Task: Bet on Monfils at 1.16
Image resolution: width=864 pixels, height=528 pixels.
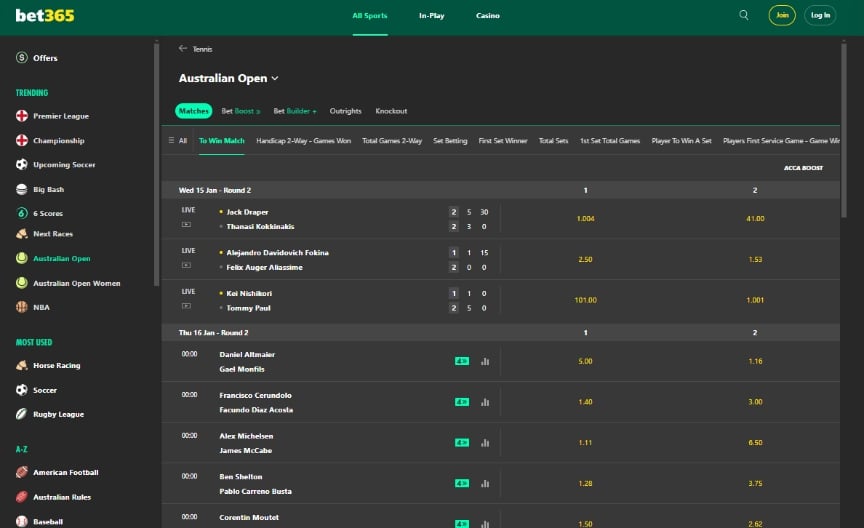Action: pyautogui.click(x=755, y=362)
